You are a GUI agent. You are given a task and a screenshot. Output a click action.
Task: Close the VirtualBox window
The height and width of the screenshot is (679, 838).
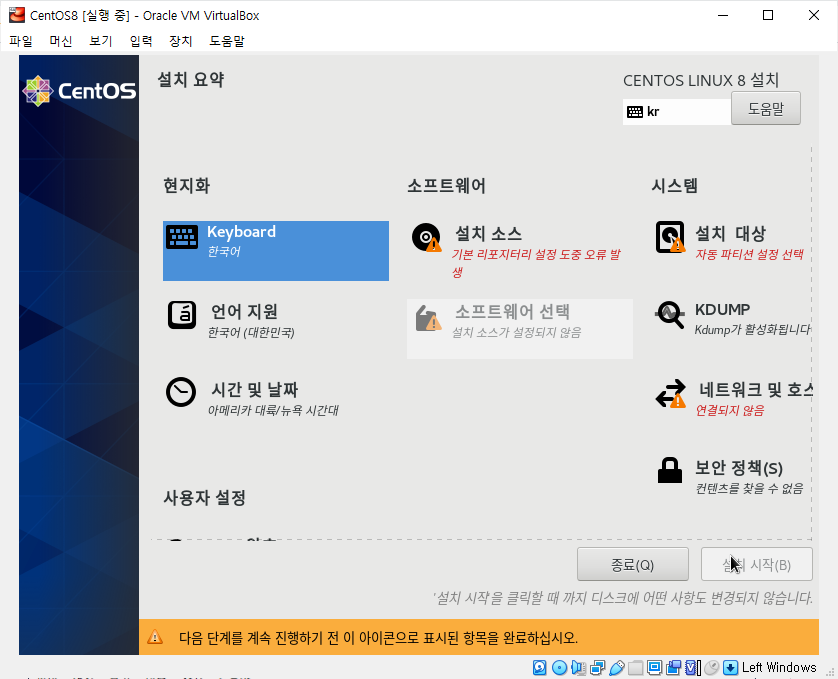tap(813, 15)
